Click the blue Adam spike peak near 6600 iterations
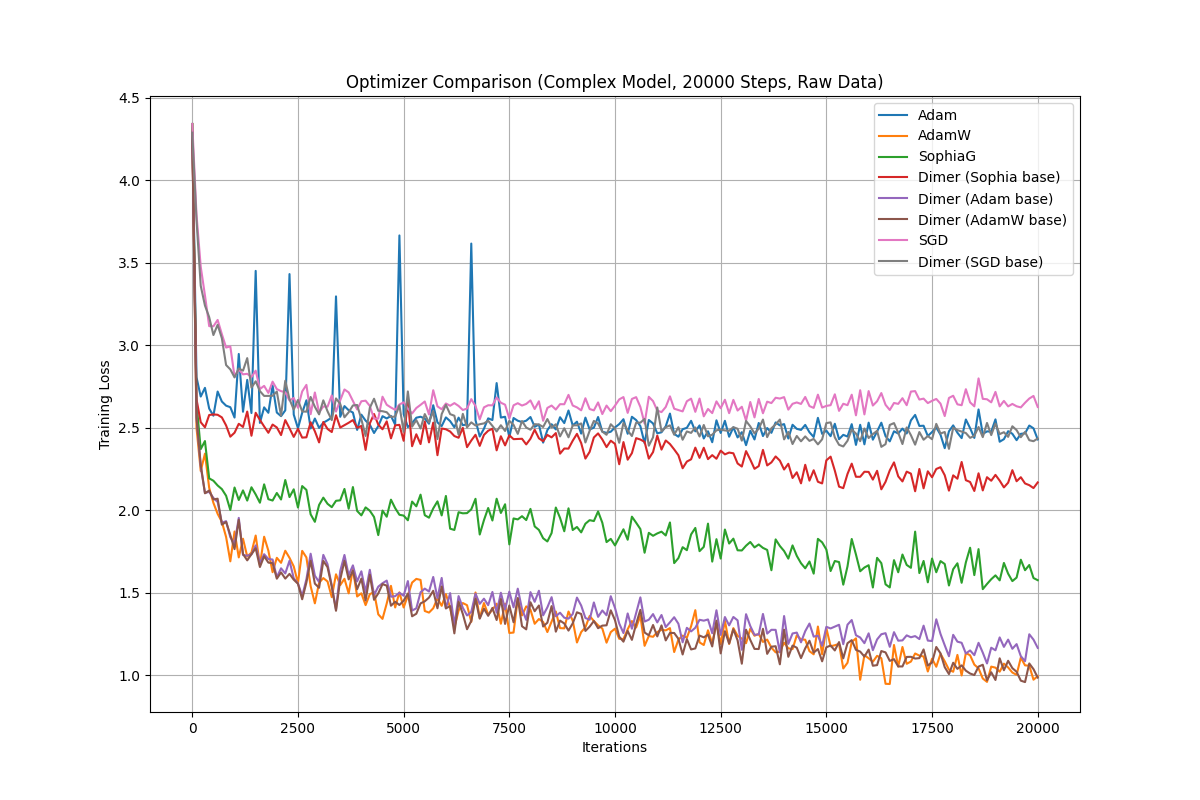This screenshot has height=800, width=1200. click(471, 244)
